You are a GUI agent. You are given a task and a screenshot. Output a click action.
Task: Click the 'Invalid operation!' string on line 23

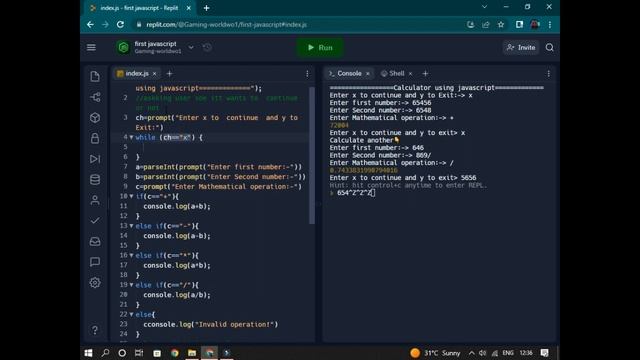[235, 324]
